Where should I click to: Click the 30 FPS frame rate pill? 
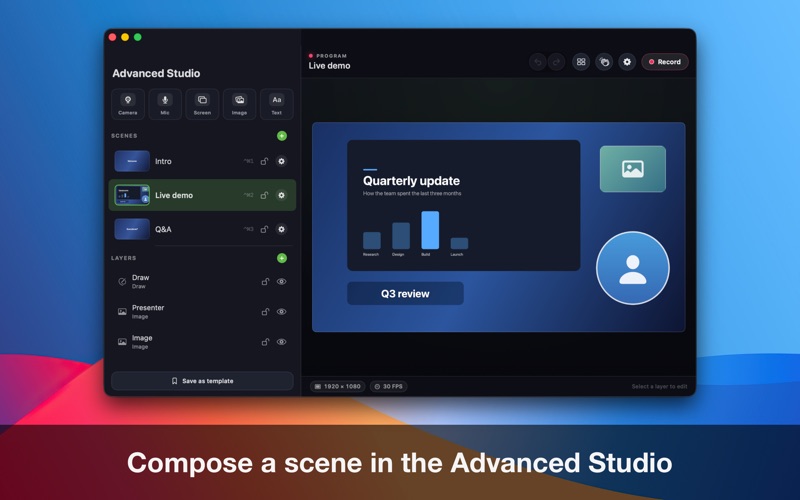click(388, 387)
